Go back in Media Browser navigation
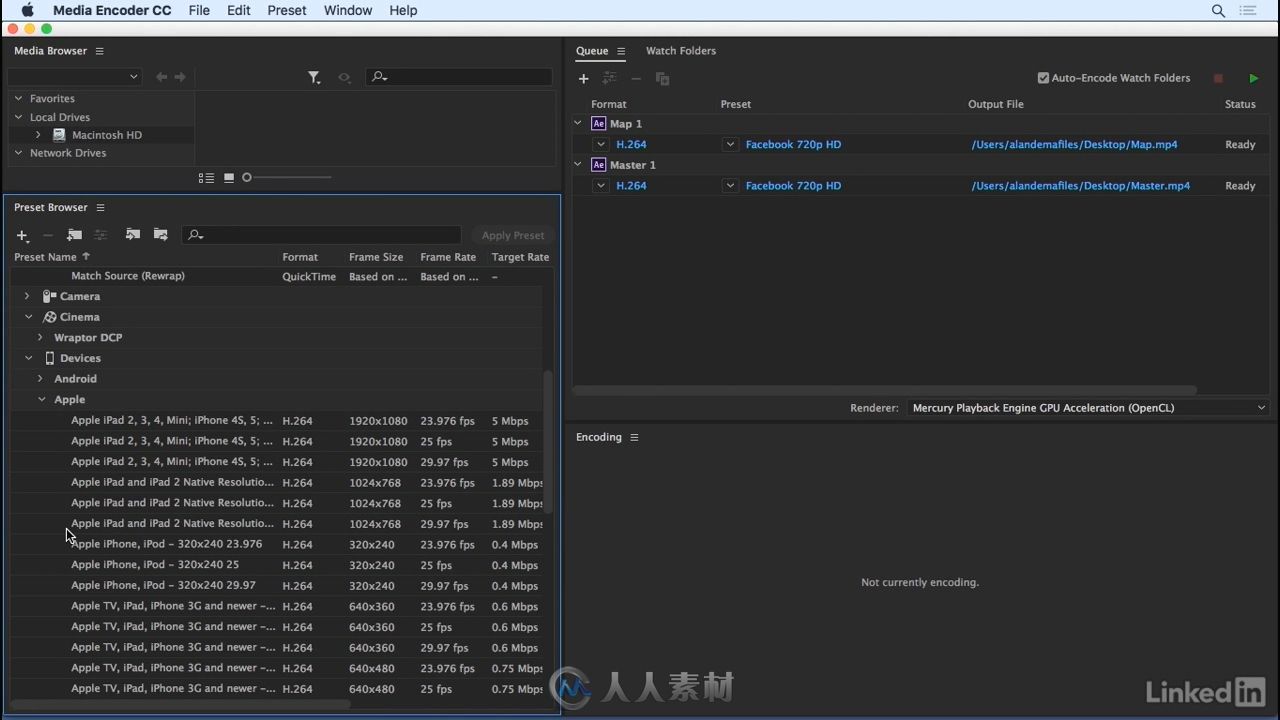The height and width of the screenshot is (720, 1280). (162, 77)
